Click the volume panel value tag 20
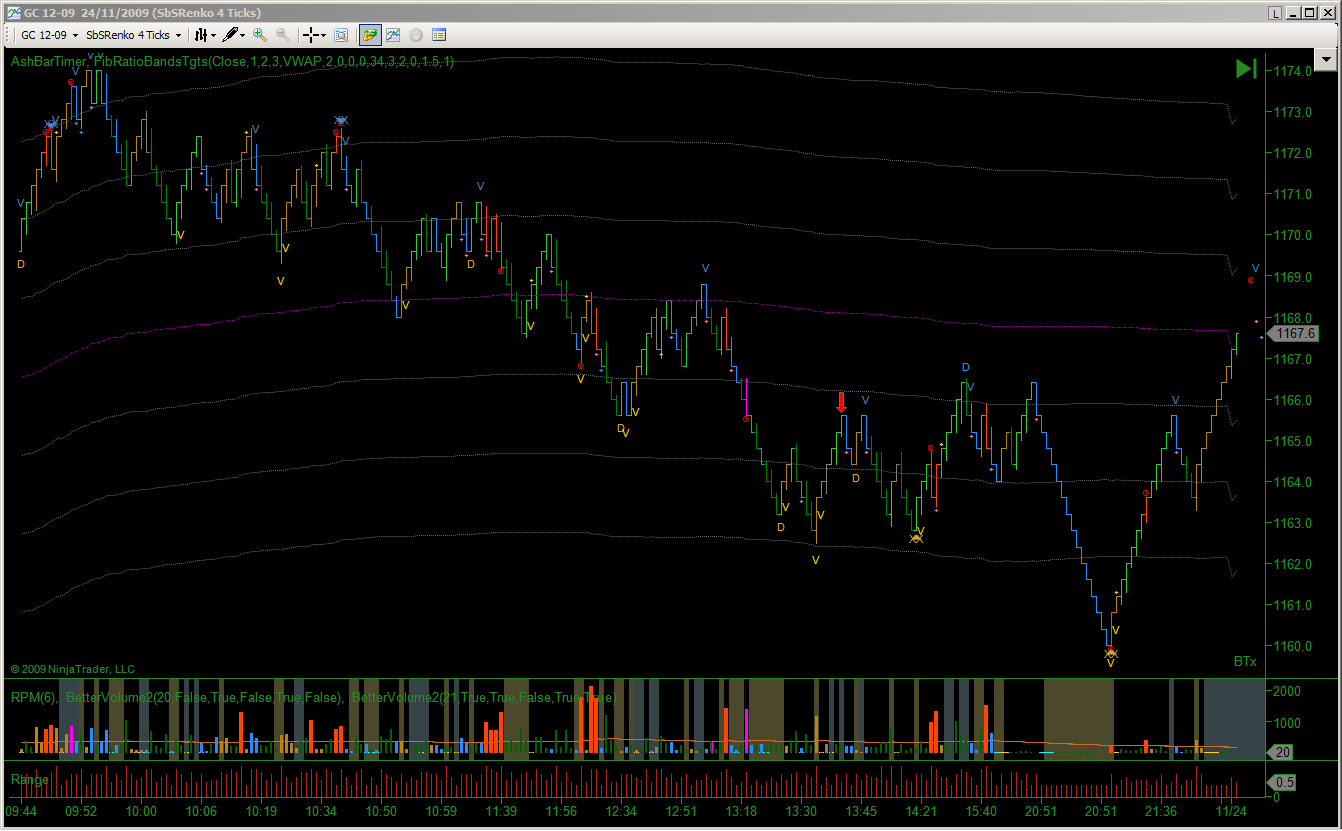This screenshot has height=831, width=1342. tap(1281, 752)
